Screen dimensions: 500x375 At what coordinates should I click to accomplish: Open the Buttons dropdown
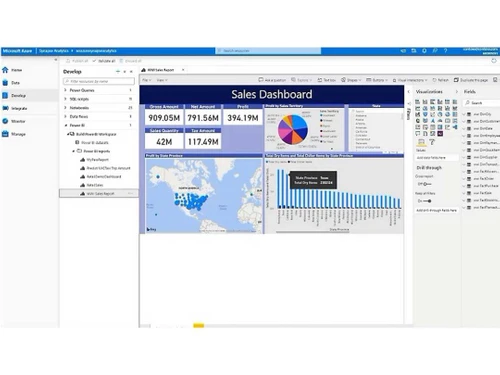[x=377, y=80]
